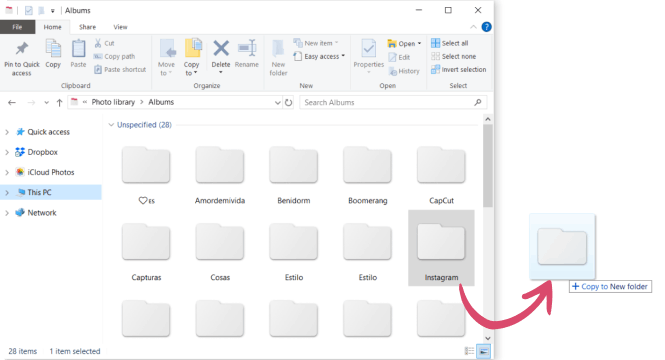Expand Network tree node
Viewport: 665px width, 360px height.
pyautogui.click(x=7, y=213)
